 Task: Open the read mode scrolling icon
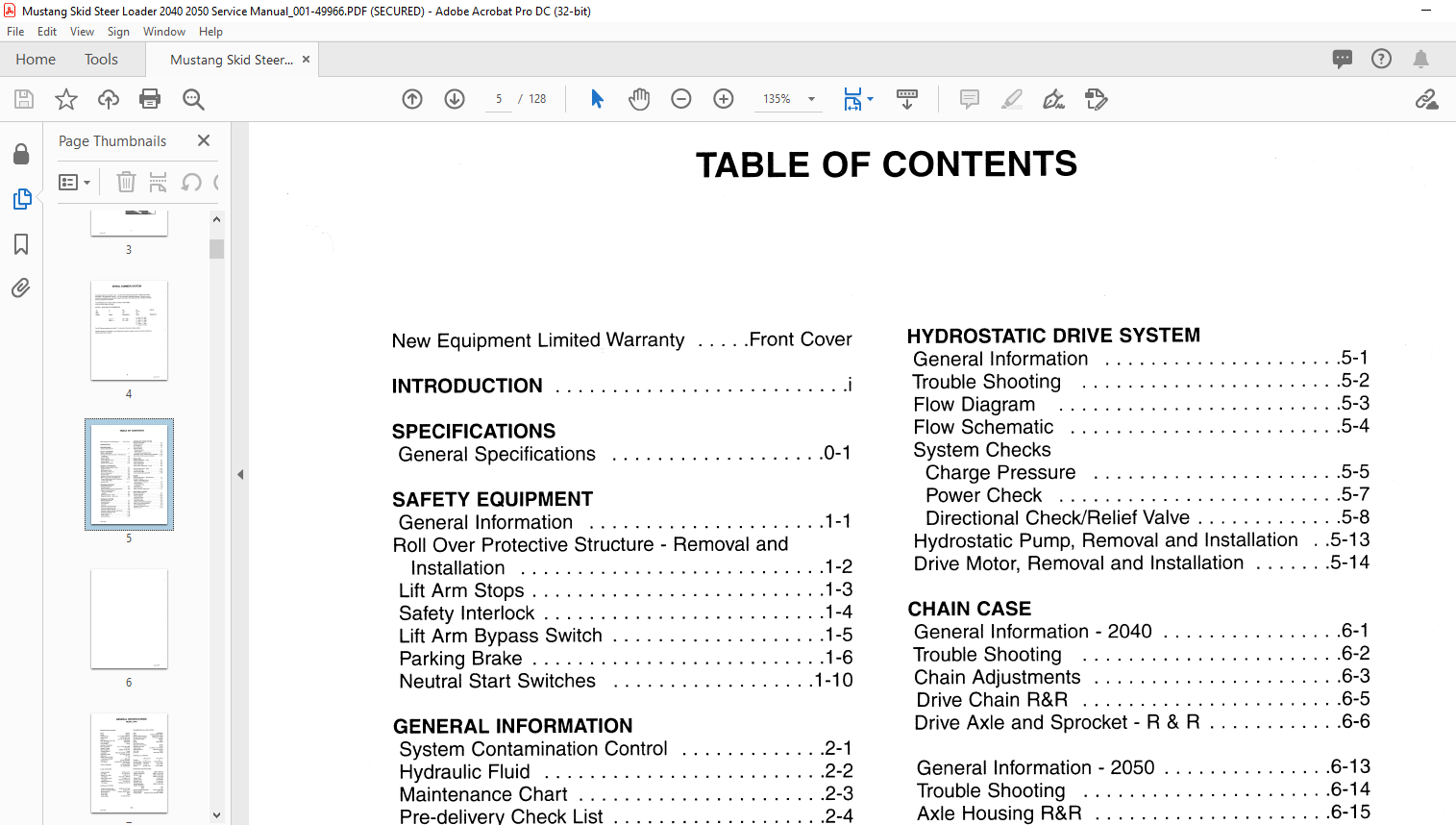pos(907,99)
